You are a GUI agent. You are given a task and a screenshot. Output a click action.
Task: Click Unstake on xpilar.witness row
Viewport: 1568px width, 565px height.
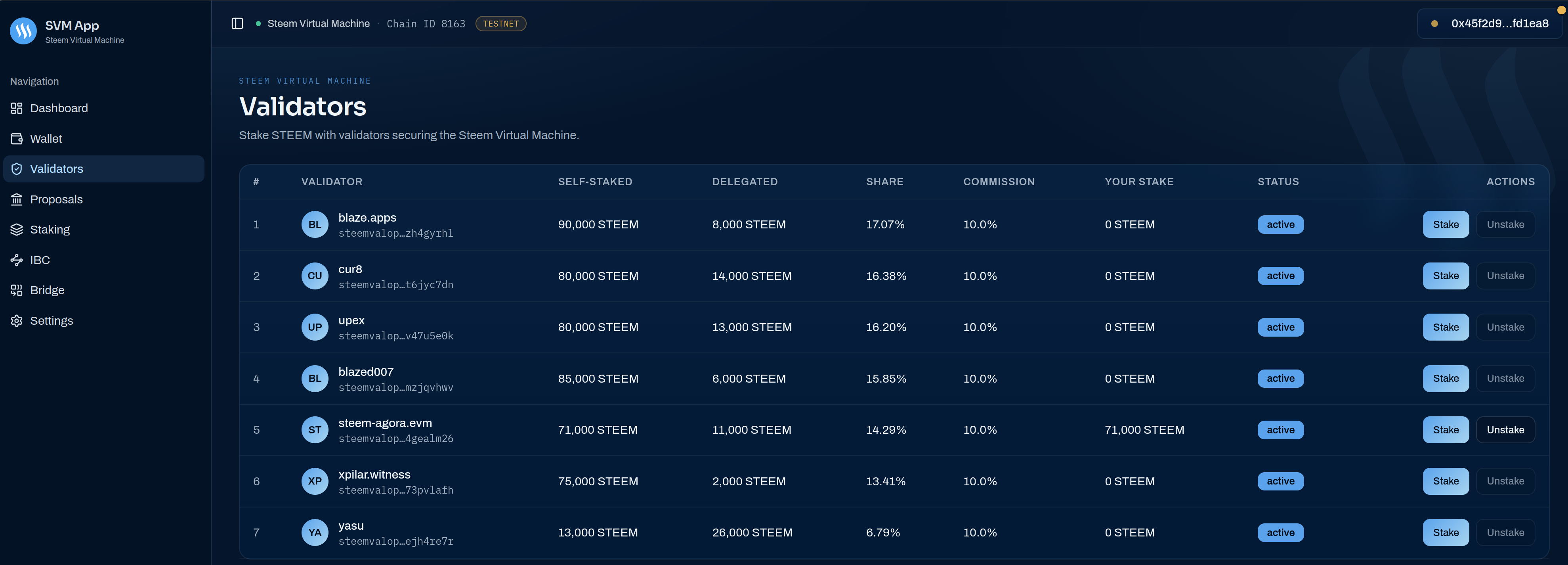click(x=1505, y=481)
